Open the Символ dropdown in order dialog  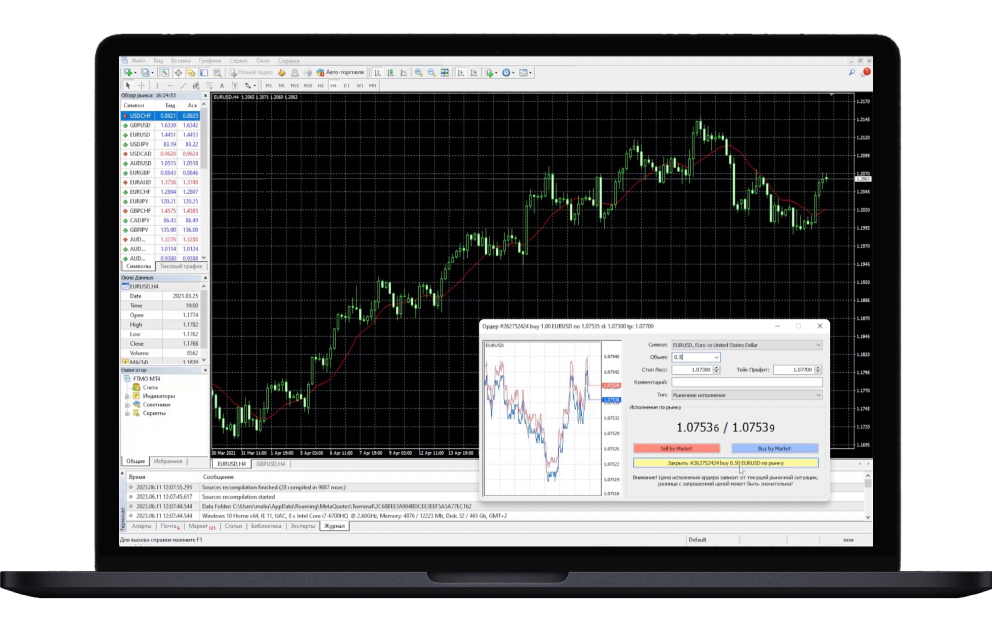coord(747,345)
